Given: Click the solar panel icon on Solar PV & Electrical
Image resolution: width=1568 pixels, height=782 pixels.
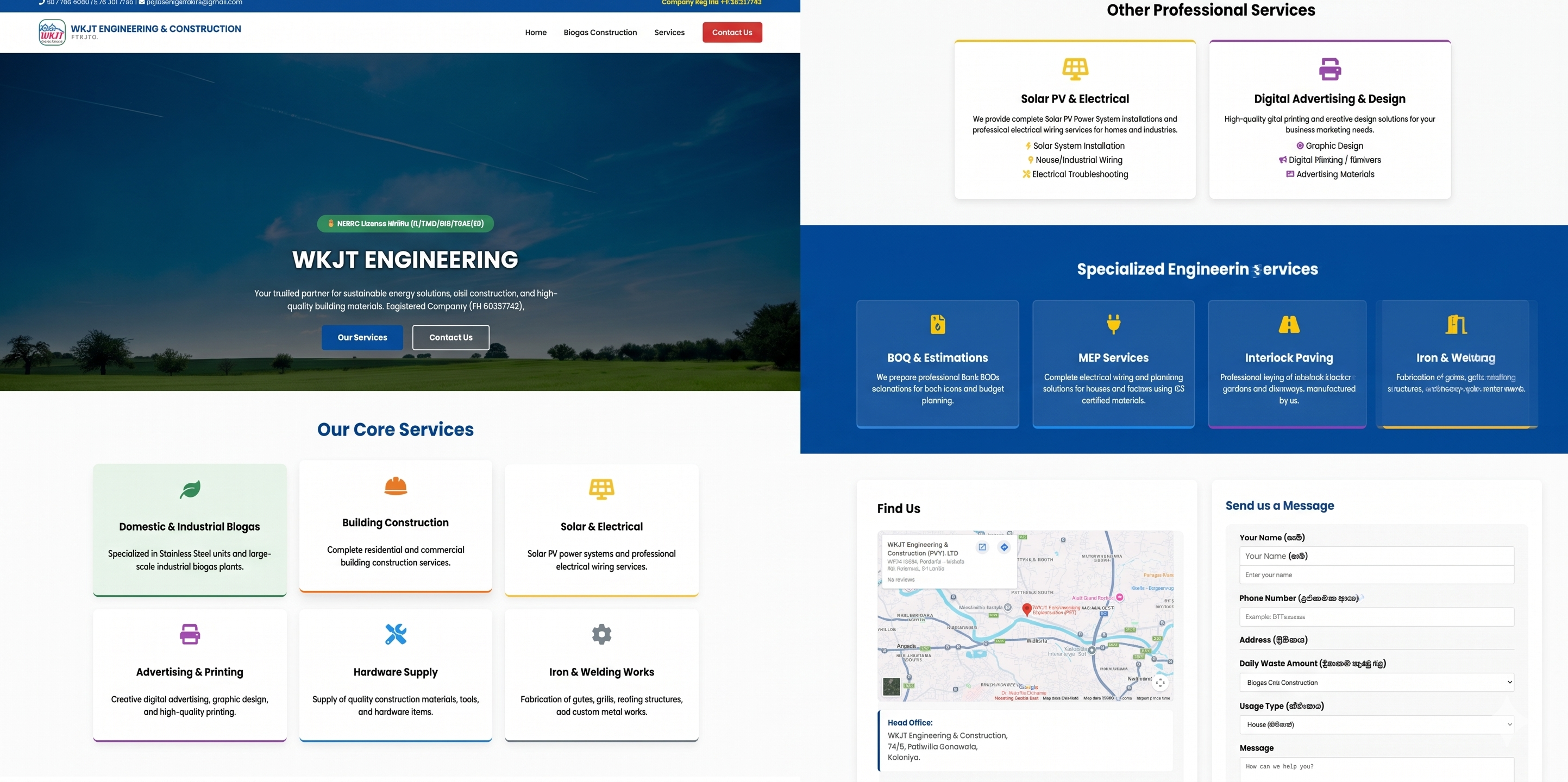Looking at the screenshot, I should pos(1075,69).
